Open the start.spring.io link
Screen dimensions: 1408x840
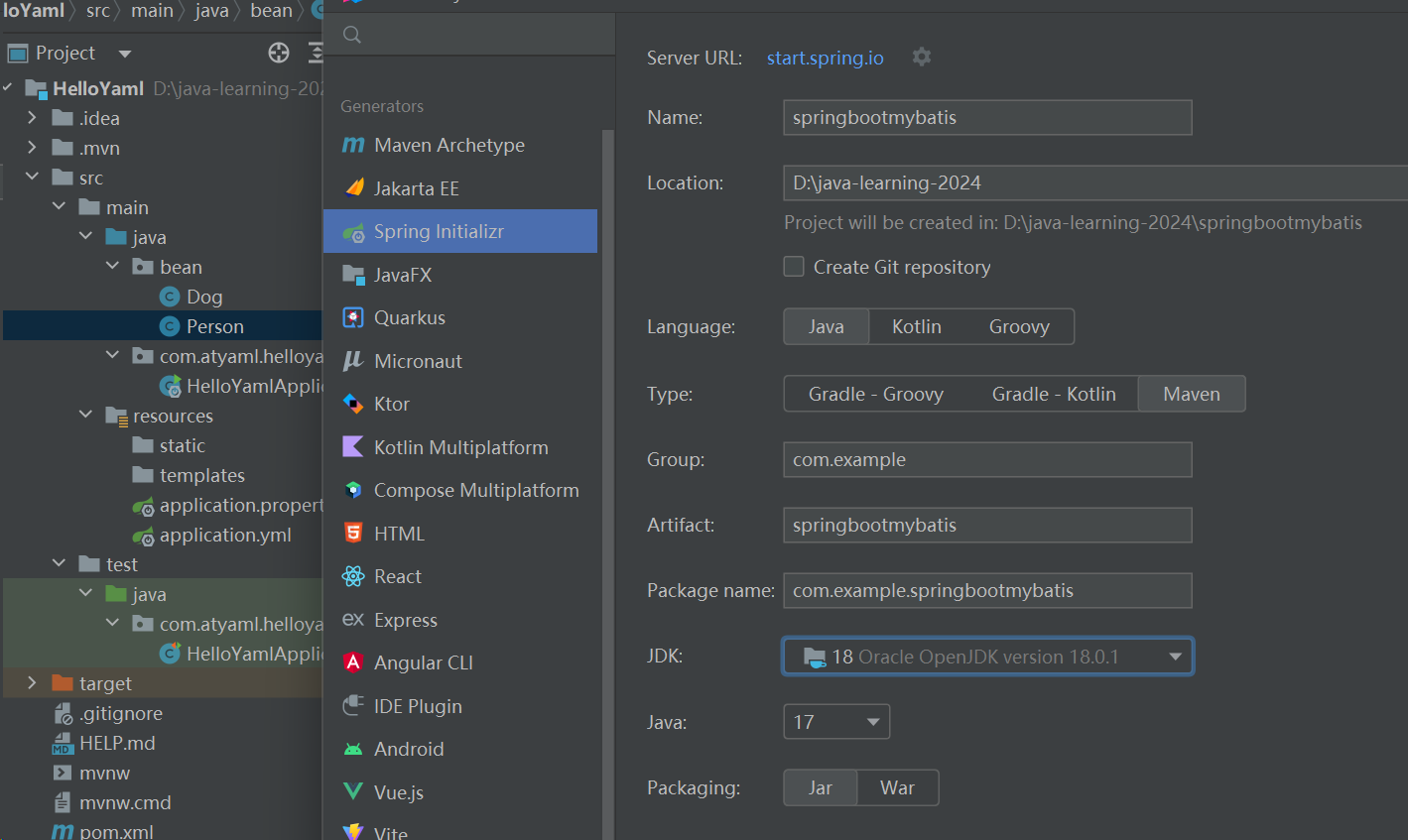(825, 58)
